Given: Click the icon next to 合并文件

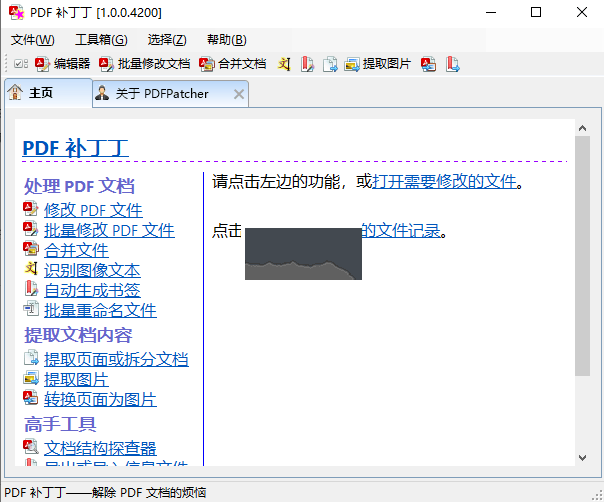Looking at the screenshot, I should click(31, 249).
